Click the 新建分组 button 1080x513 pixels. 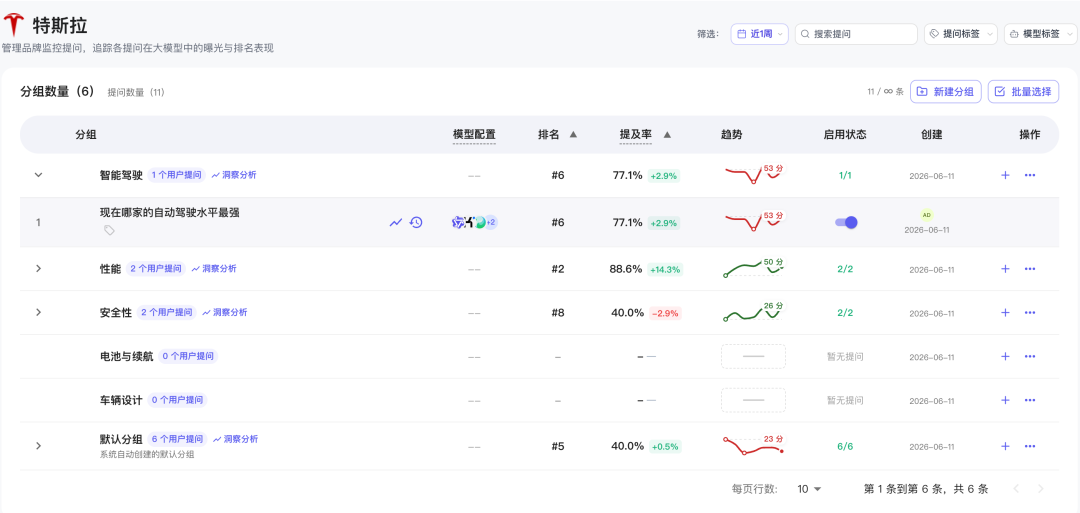(946, 92)
